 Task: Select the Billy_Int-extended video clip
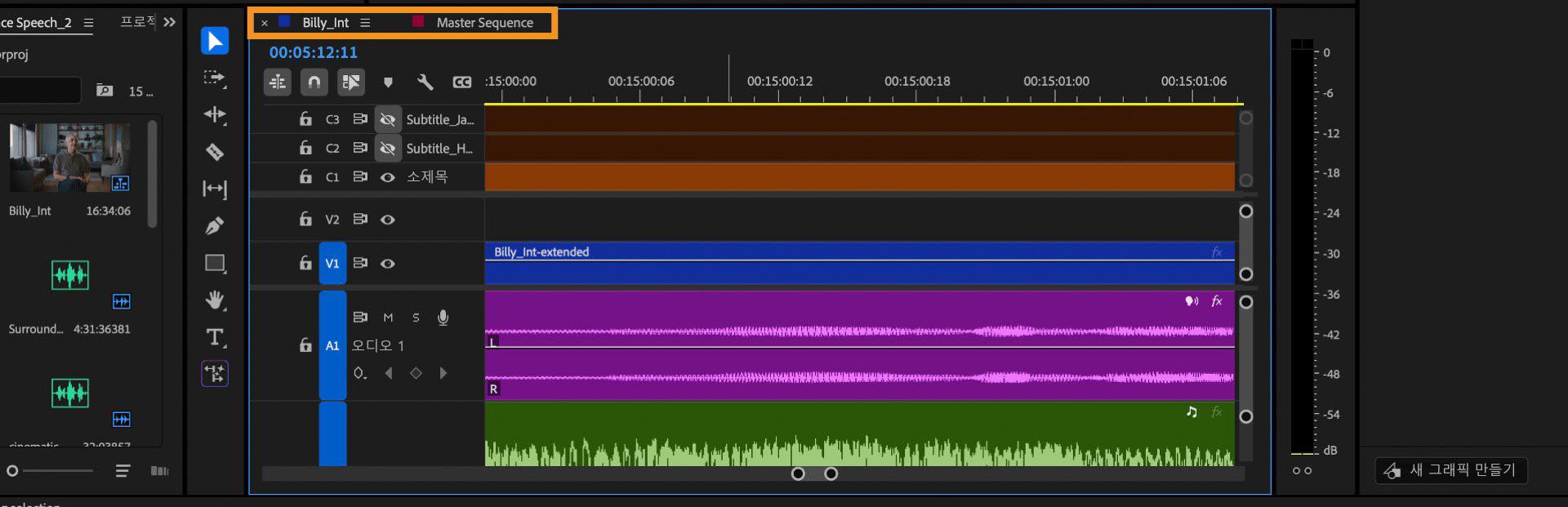tap(859, 263)
